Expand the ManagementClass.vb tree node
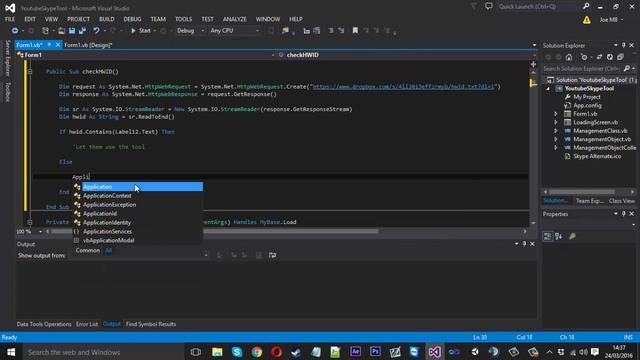The height and width of the screenshot is (360, 640). (x=556, y=131)
